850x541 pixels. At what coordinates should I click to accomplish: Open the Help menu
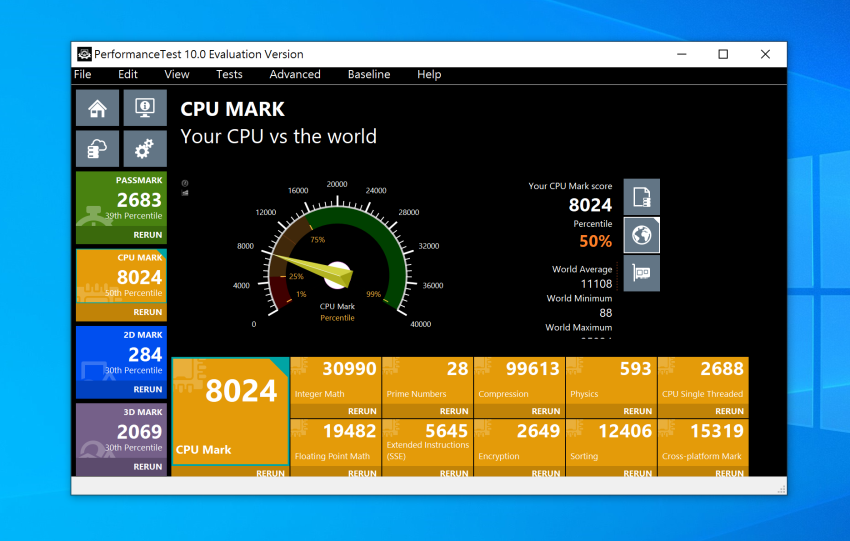(429, 74)
